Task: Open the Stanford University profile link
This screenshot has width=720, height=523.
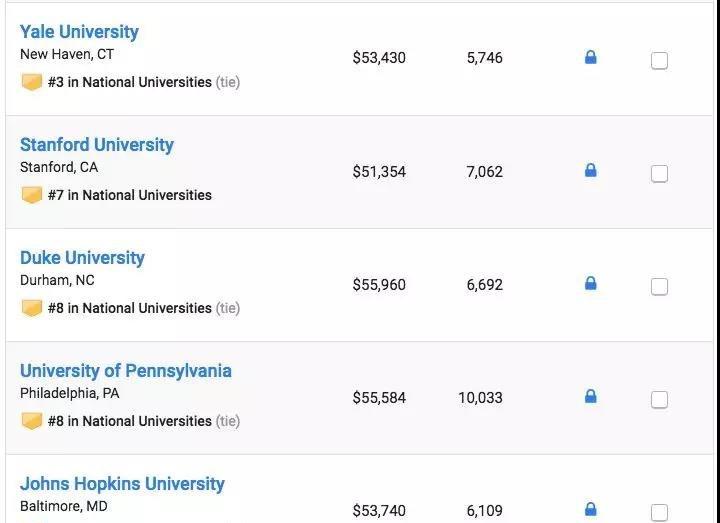Action: point(97,145)
